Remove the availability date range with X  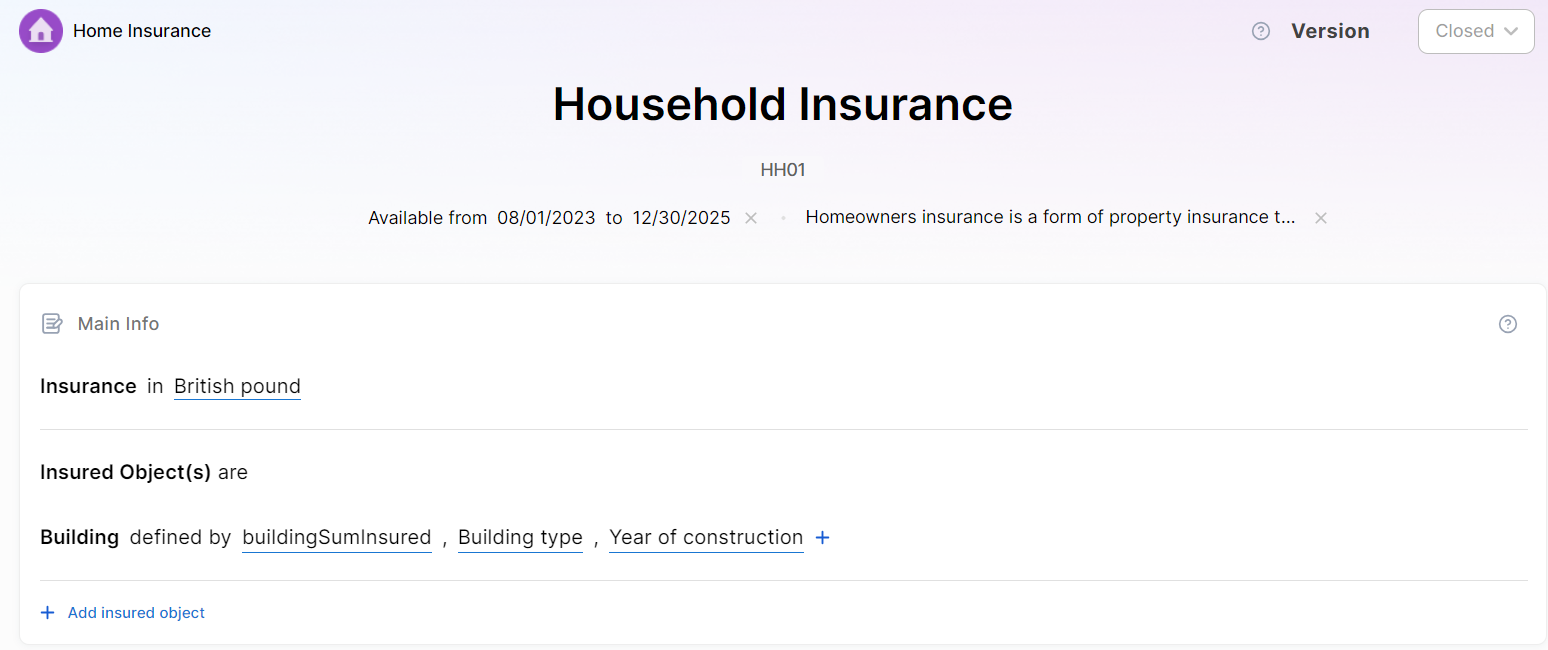(751, 218)
